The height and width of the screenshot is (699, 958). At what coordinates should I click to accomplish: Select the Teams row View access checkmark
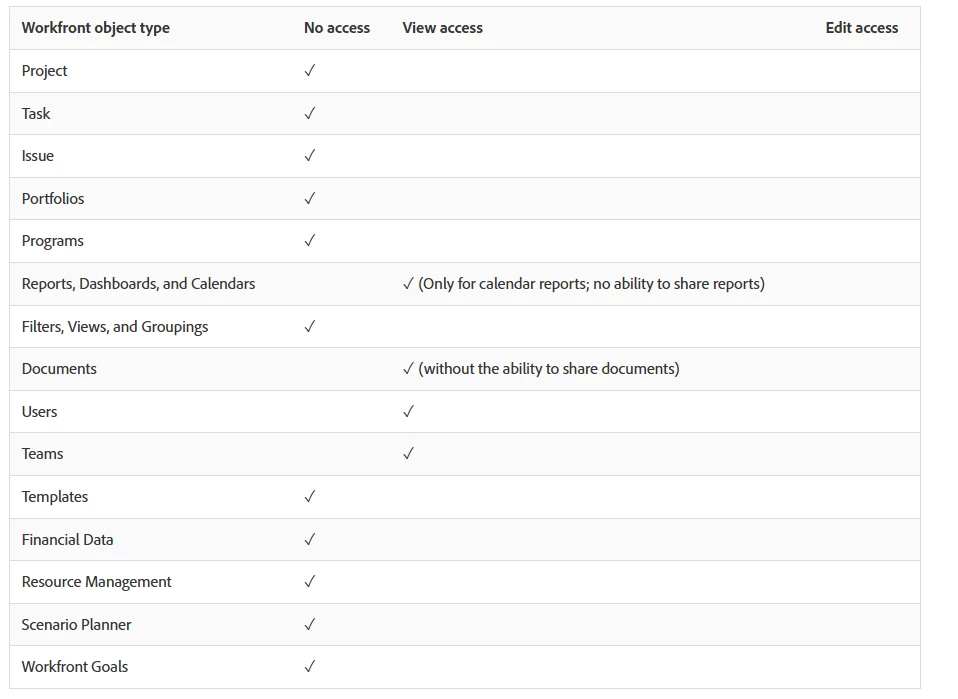tap(408, 454)
